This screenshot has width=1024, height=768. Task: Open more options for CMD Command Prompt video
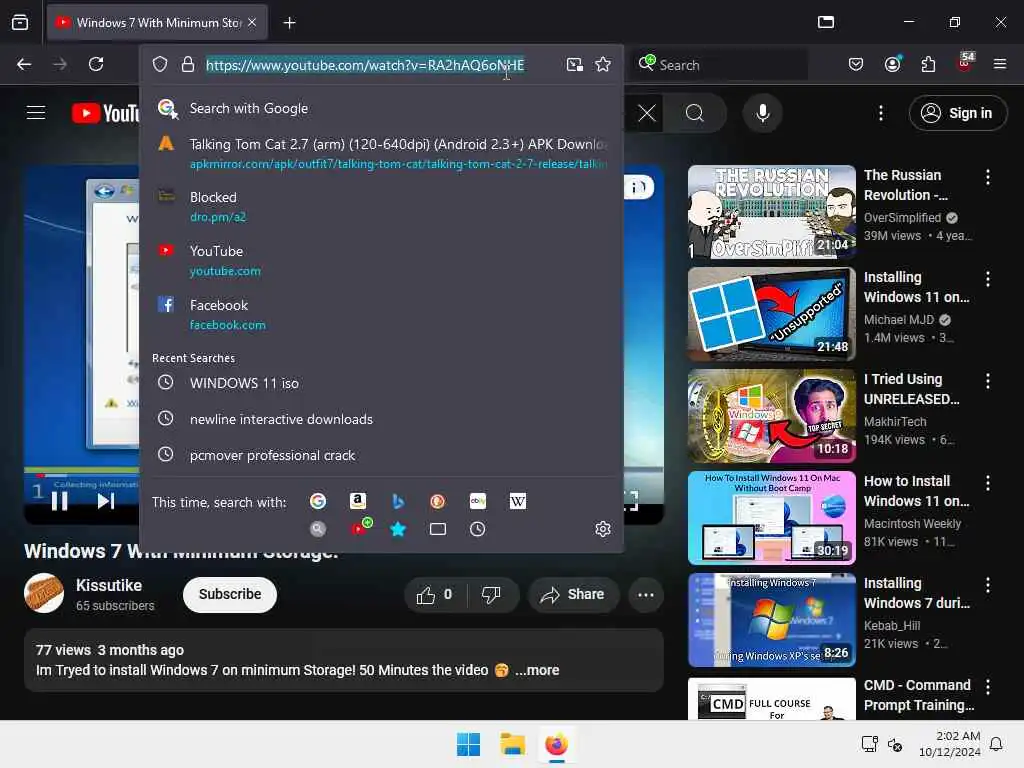tap(987, 686)
